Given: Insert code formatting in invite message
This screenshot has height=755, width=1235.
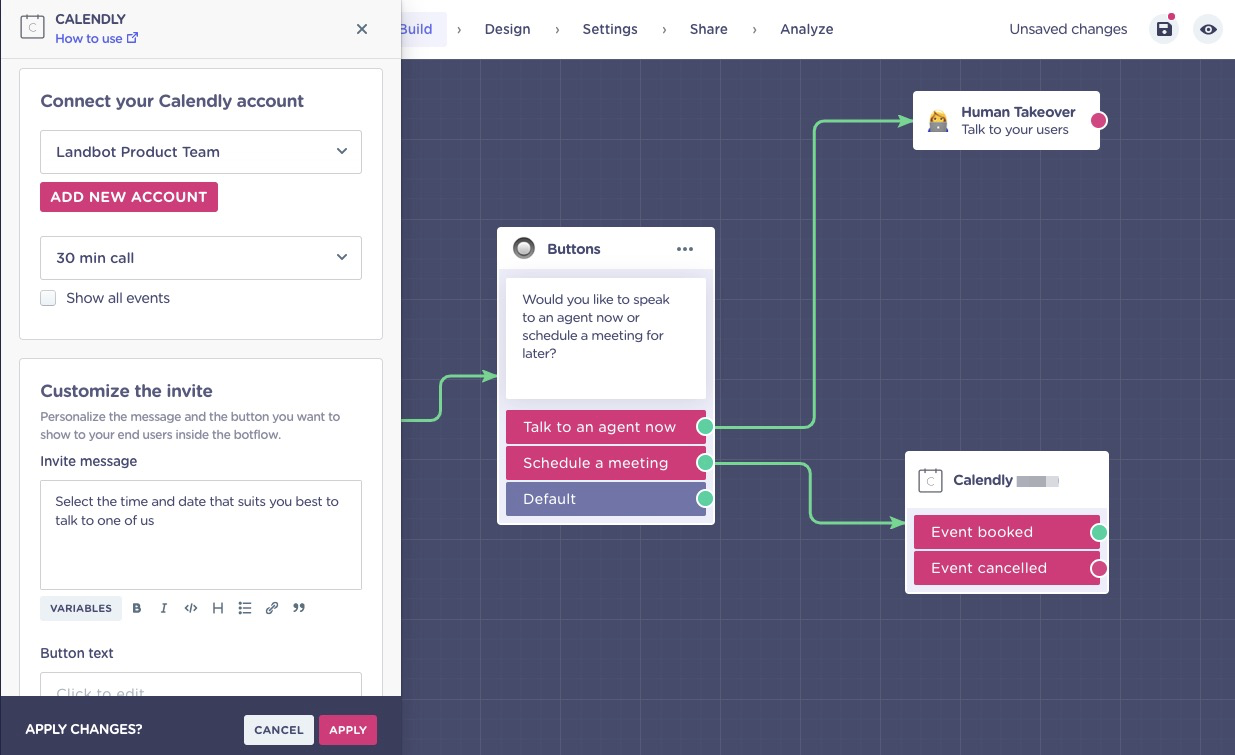Looking at the screenshot, I should tap(191, 608).
